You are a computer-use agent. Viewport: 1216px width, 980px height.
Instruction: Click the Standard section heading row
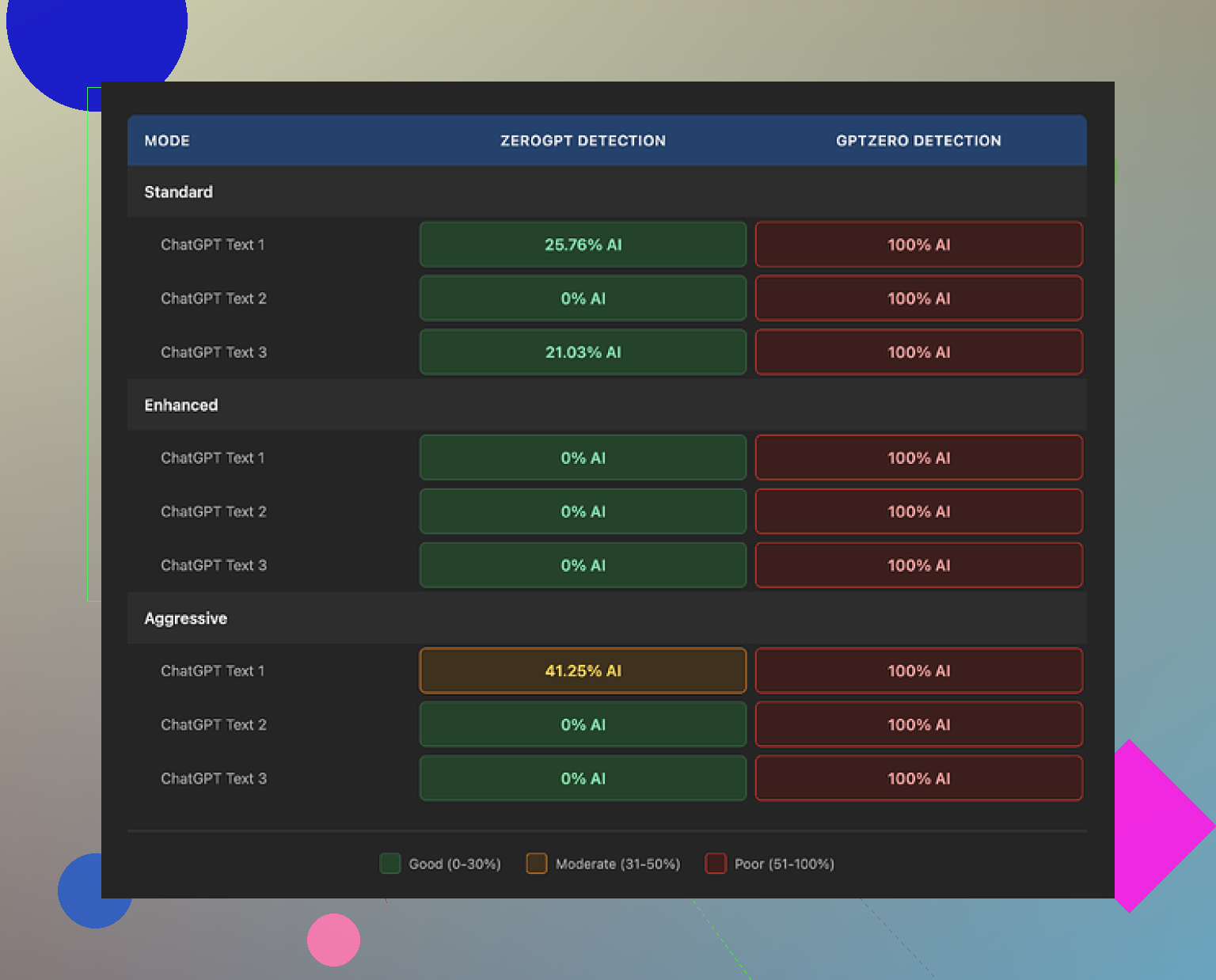pyautogui.click(x=179, y=192)
